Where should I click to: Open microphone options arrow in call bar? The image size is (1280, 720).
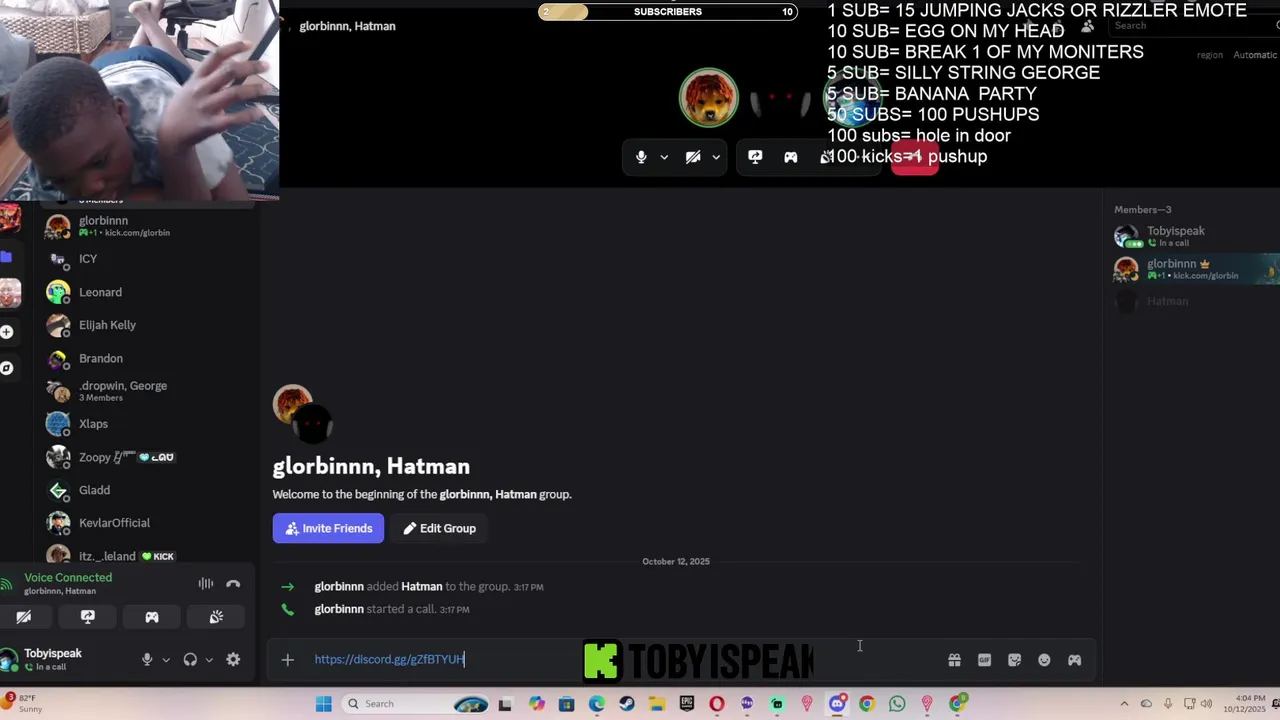tap(664, 157)
